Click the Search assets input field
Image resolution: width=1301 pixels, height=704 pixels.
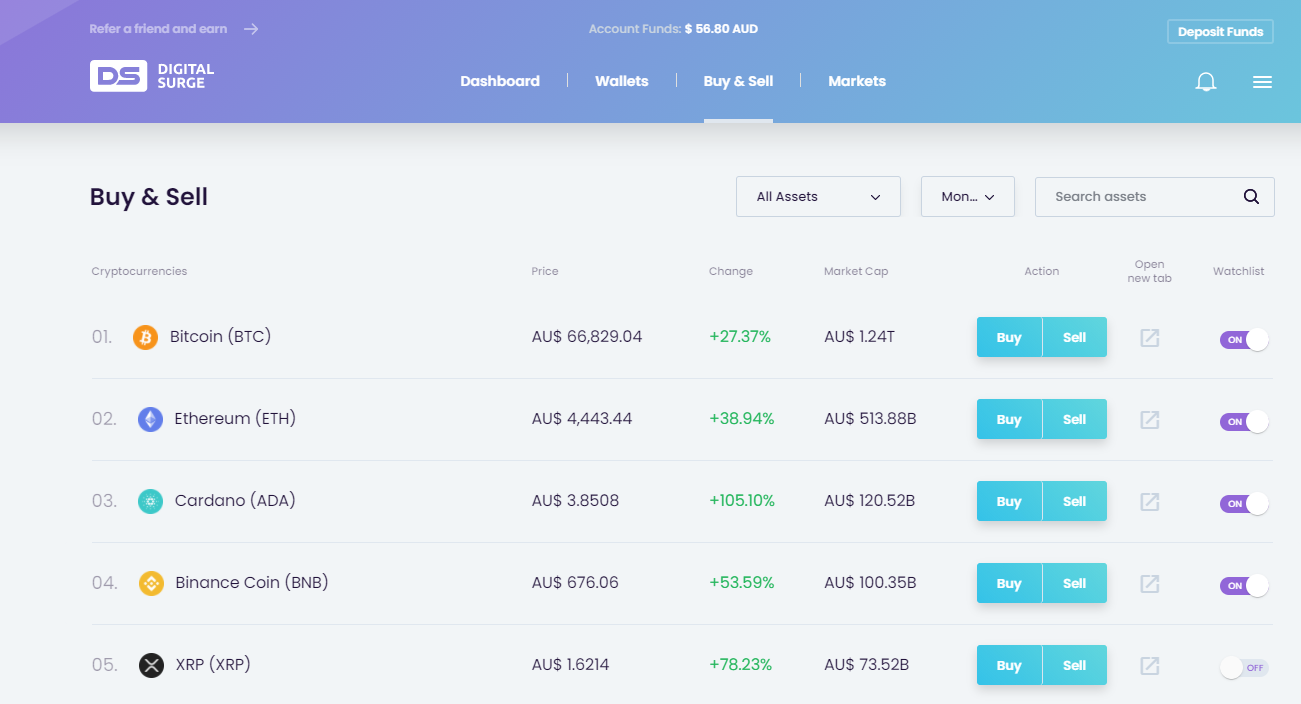[x=1155, y=196]
